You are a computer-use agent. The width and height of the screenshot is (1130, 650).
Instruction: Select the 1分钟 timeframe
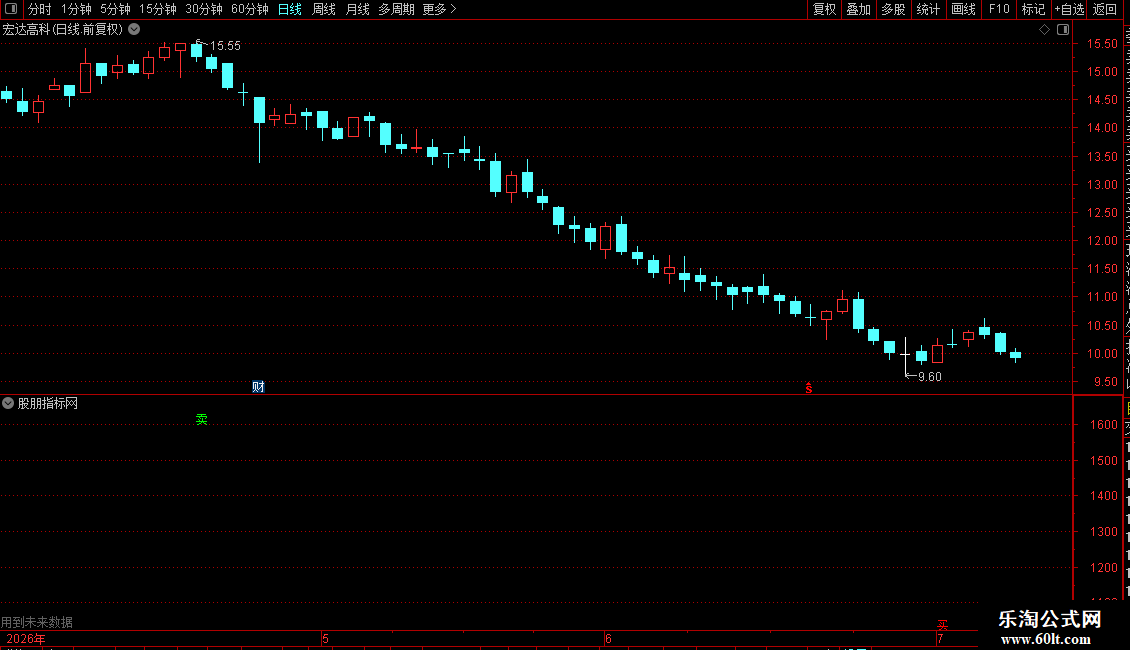pos(76,9)
